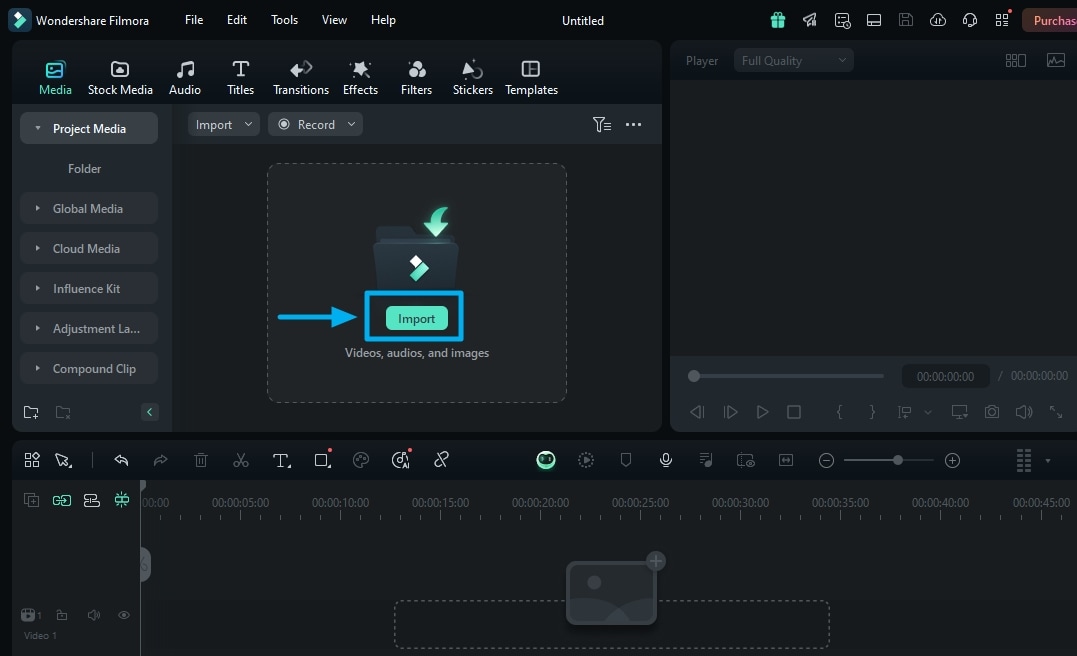Viewport: 1077px width, 656px height.
Task: Toggle fullscreen player expand icon
Action: pos(1056,411)
